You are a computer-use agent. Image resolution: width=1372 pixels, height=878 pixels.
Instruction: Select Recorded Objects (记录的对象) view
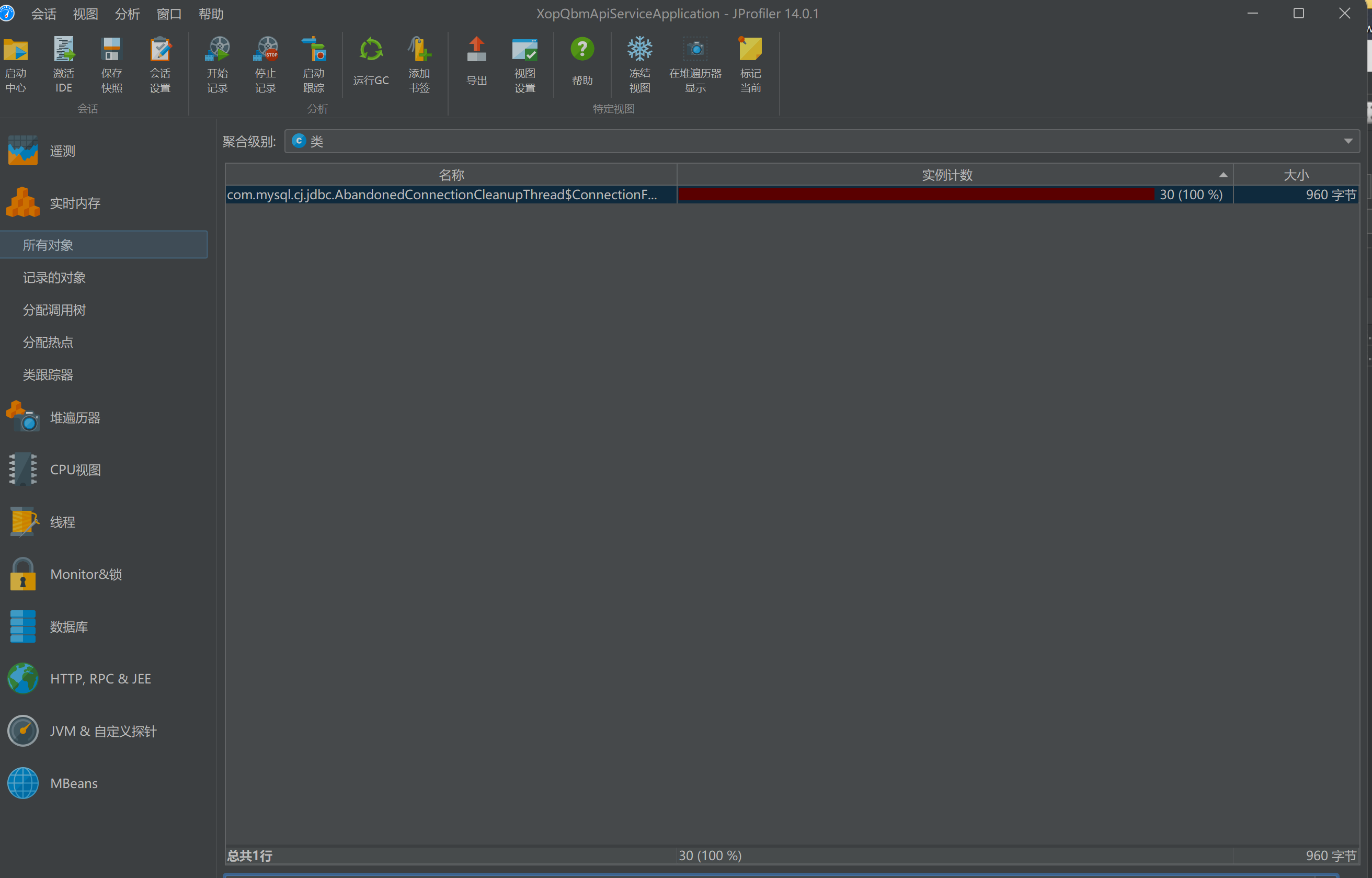(x=54, y=278)
